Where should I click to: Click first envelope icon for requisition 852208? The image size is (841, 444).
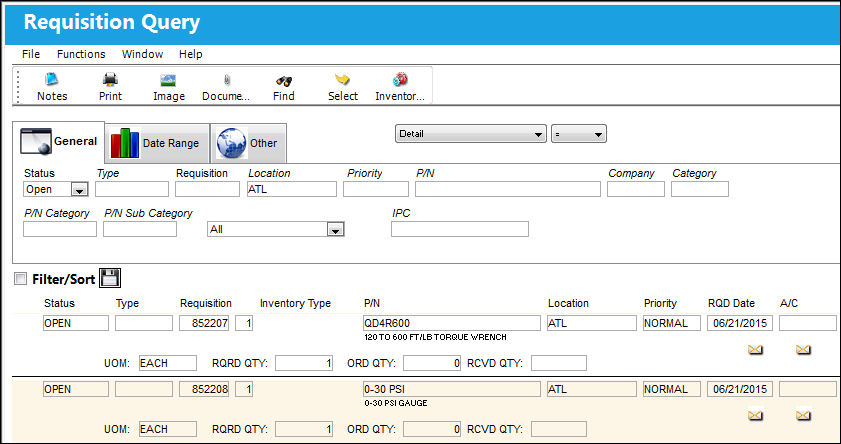tap(755, 415)
